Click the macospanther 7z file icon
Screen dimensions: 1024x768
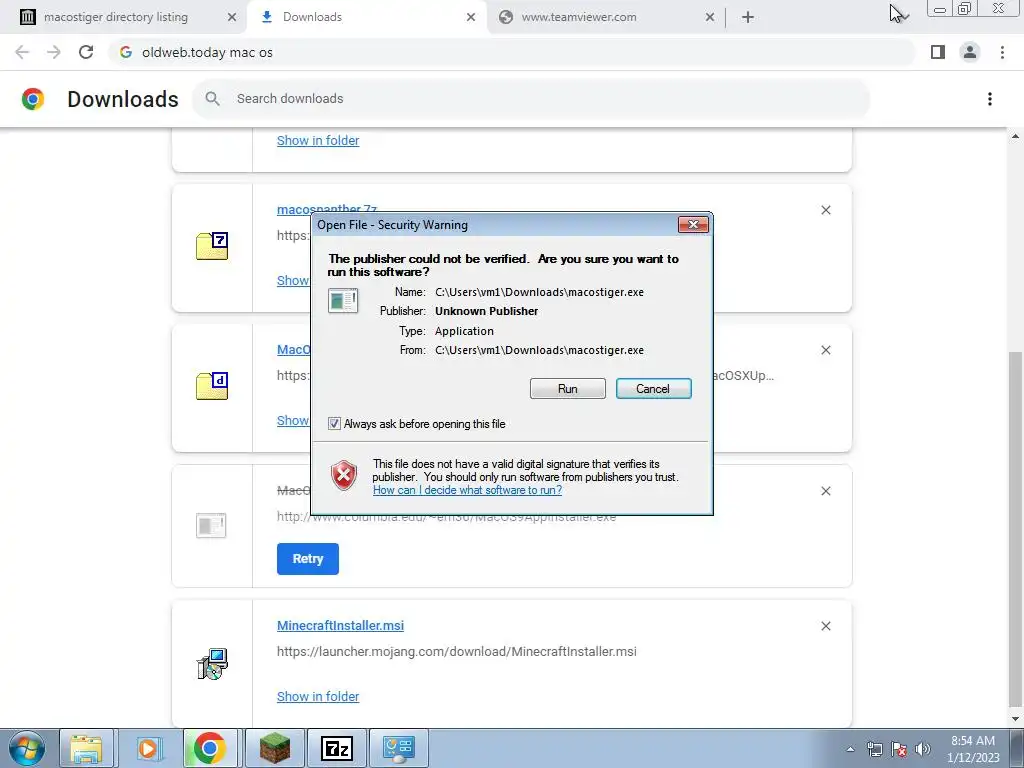coord(212,246)
